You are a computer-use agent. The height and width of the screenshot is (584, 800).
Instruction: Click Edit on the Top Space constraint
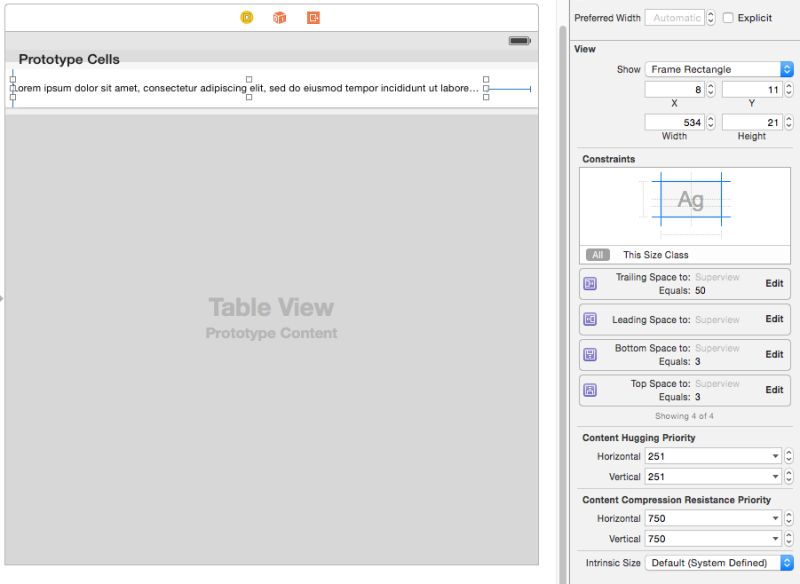coord(773,390)
